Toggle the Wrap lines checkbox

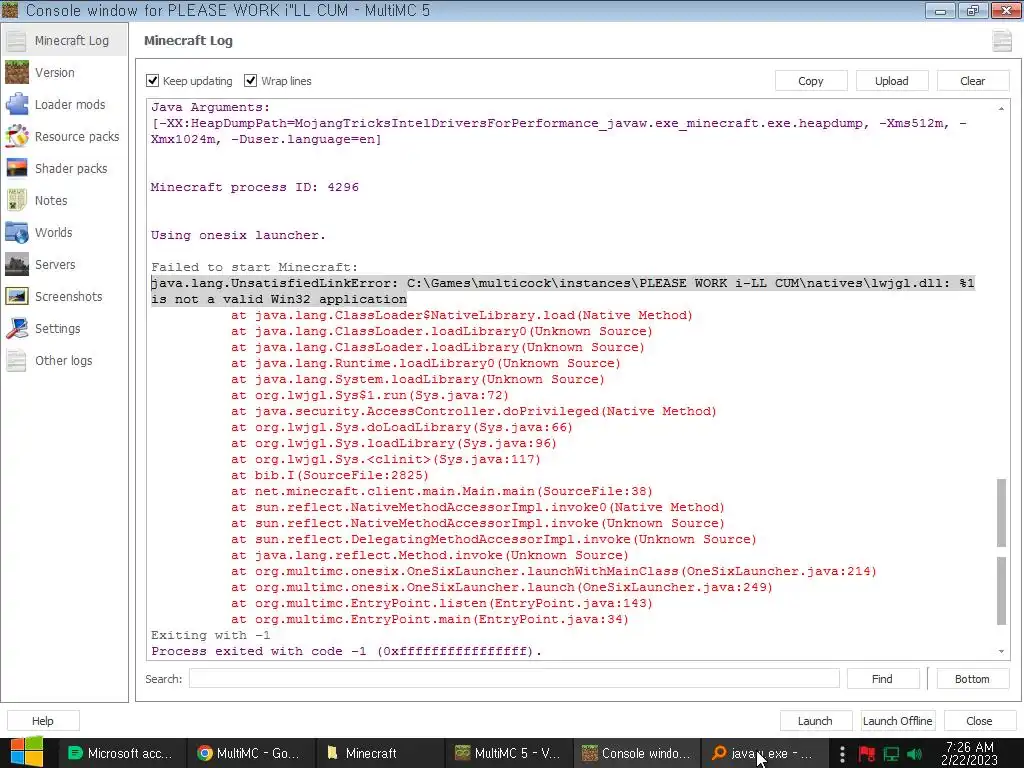250,80
